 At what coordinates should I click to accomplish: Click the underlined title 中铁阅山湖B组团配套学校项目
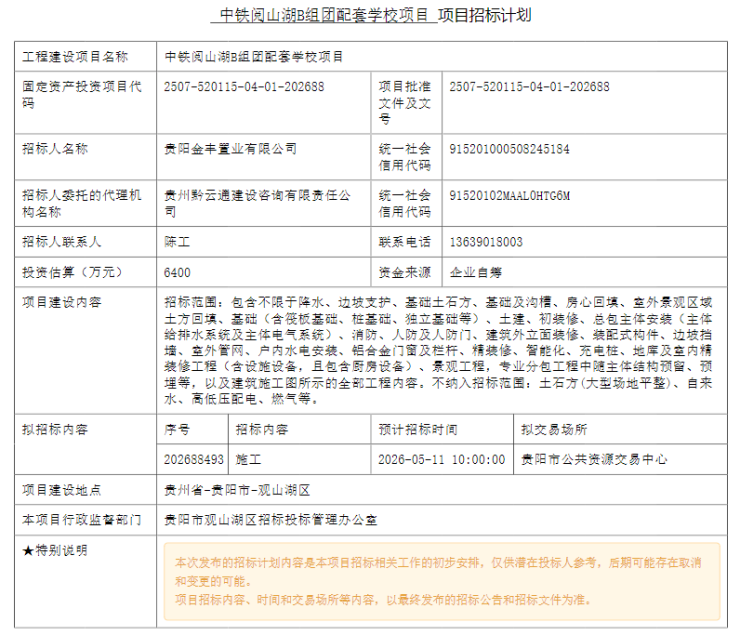[324, 16]
